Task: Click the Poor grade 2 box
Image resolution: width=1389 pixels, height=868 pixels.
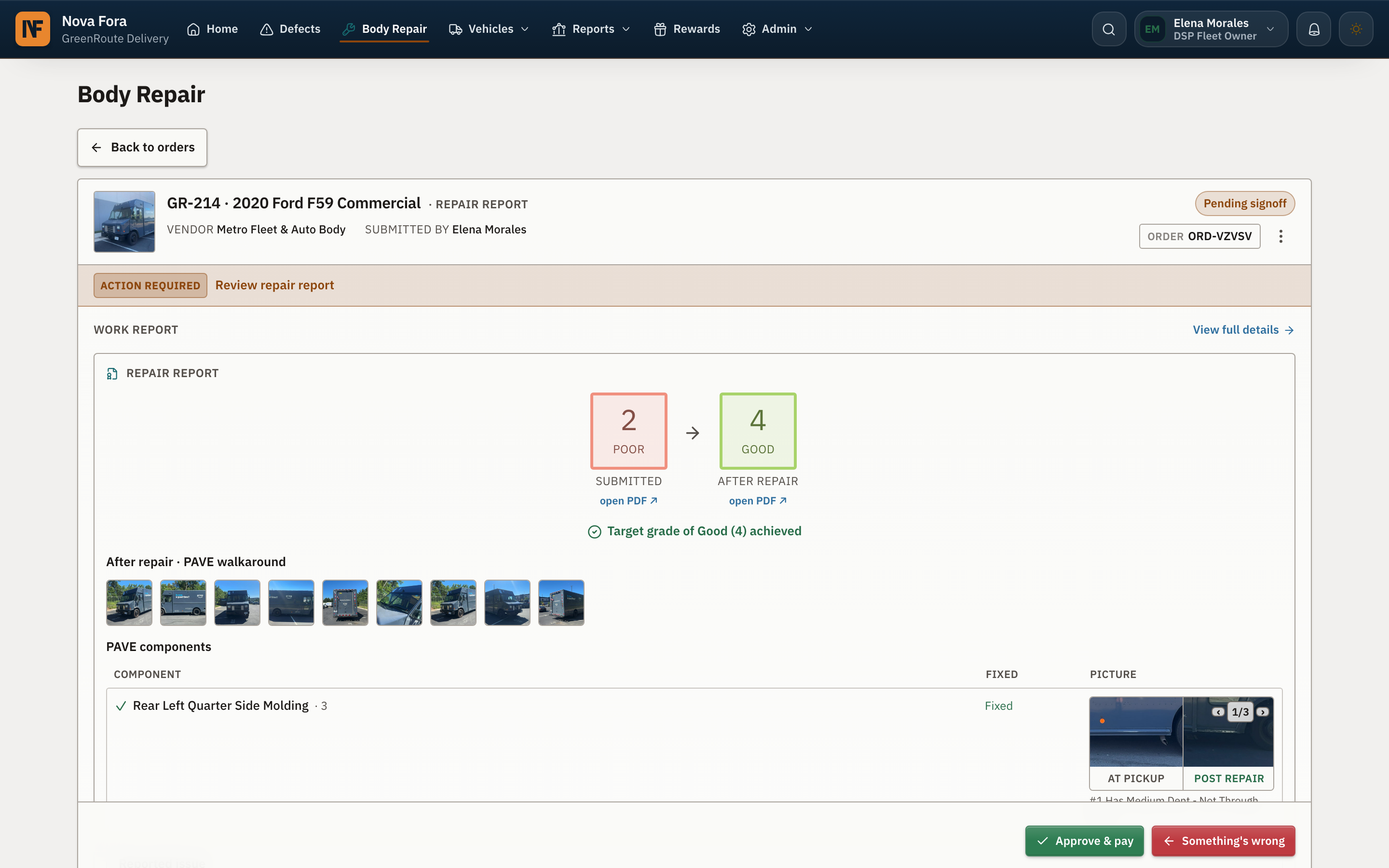Action: pyautogui.click(x=628, y=431)
